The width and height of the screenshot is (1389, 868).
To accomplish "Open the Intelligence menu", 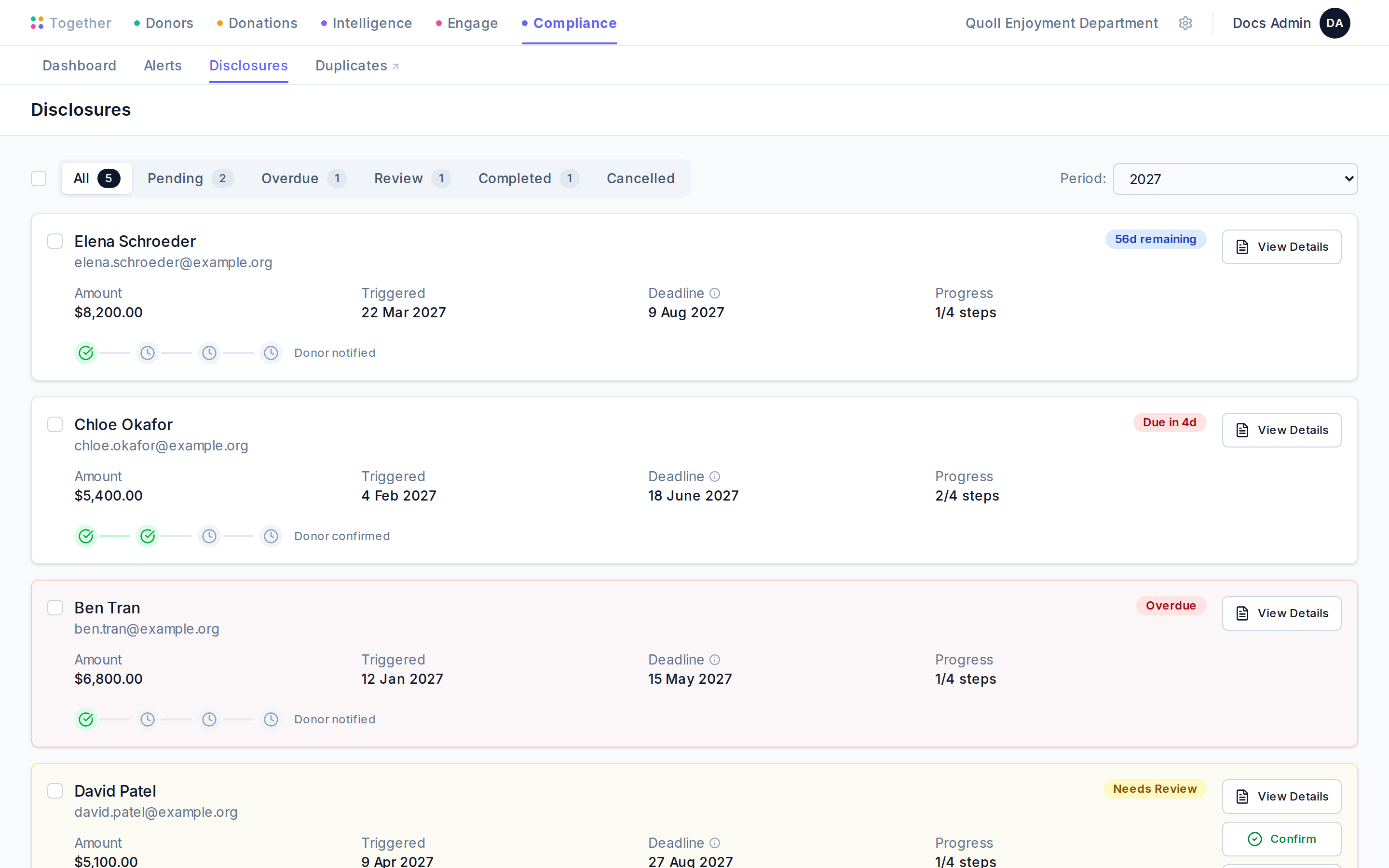I will click(x=366, y=23).
